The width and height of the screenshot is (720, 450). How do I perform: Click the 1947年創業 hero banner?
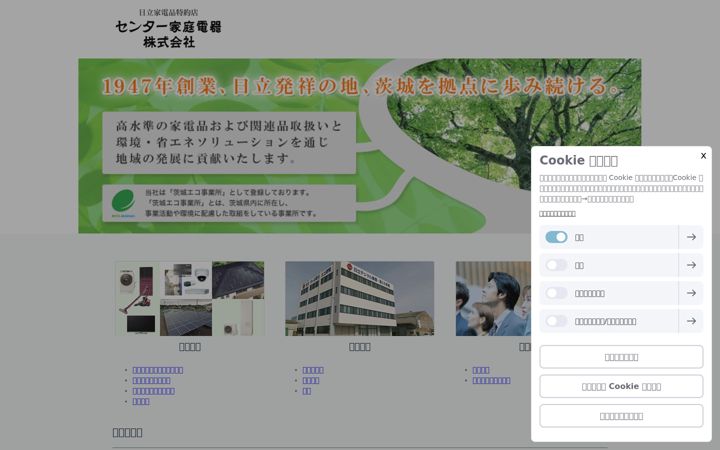click(x=360, y=146)
